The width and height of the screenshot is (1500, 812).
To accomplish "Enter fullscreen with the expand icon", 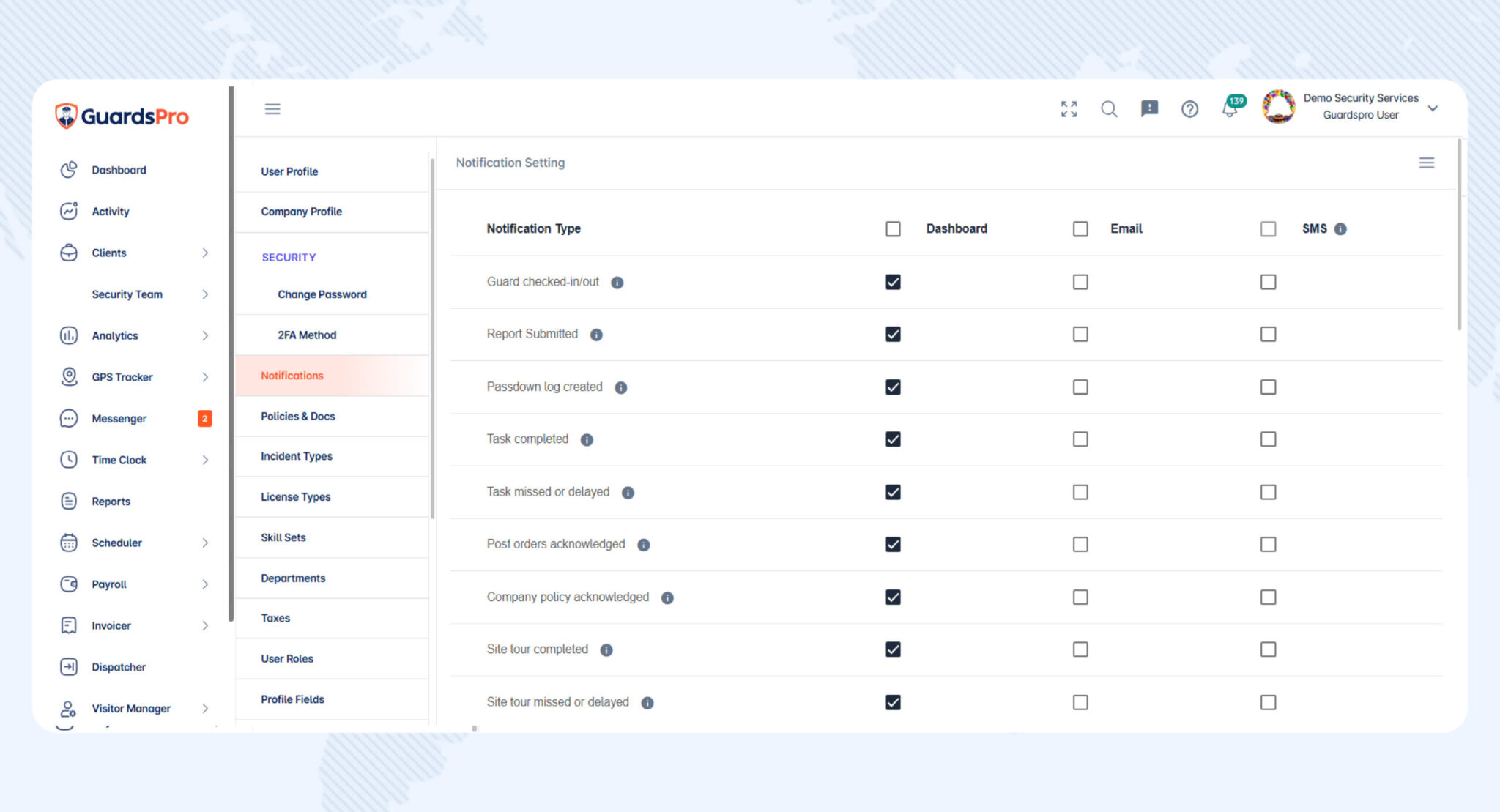I will click(1069, 109).
